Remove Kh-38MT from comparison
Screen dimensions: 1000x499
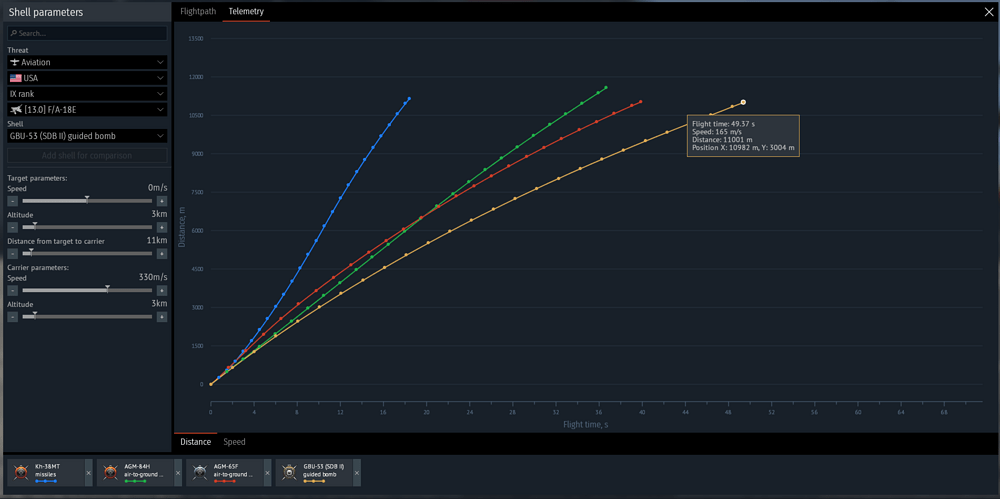pos(89,473)
